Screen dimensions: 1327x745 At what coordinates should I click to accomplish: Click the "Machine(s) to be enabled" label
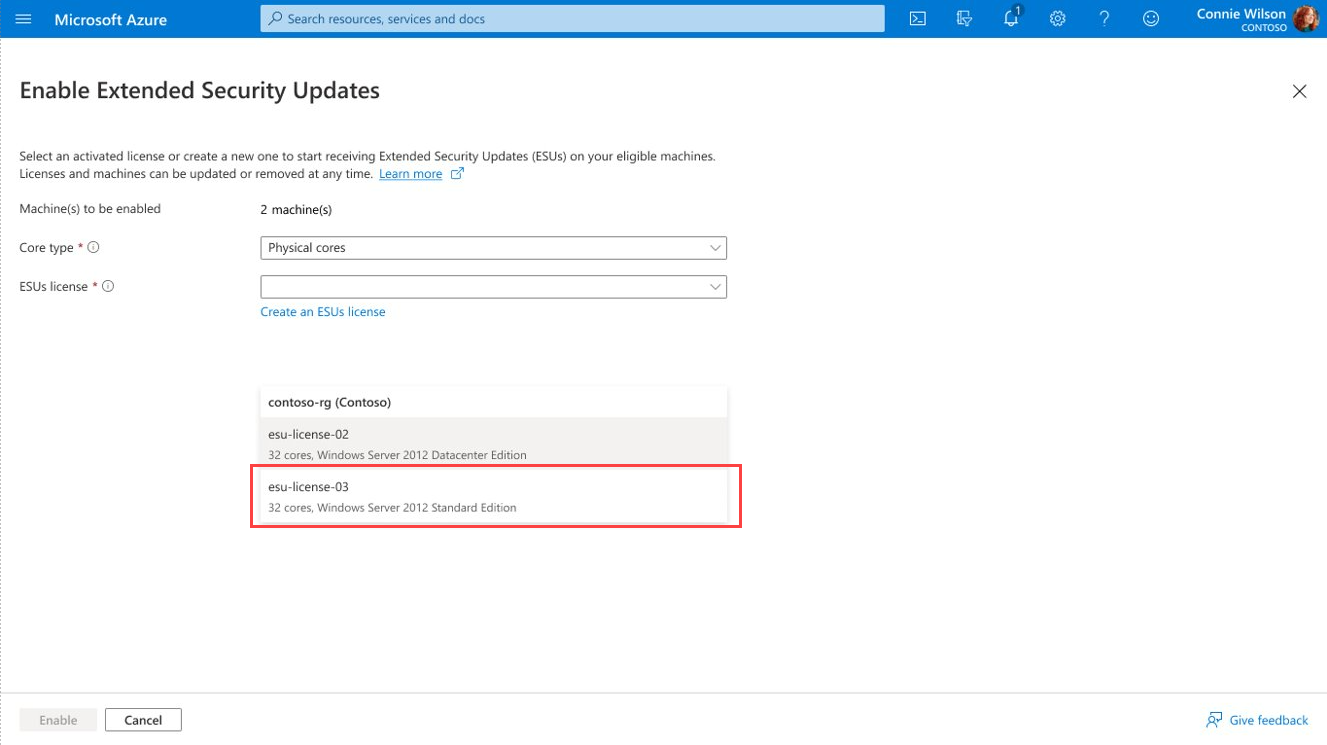(x=90, y=209)
